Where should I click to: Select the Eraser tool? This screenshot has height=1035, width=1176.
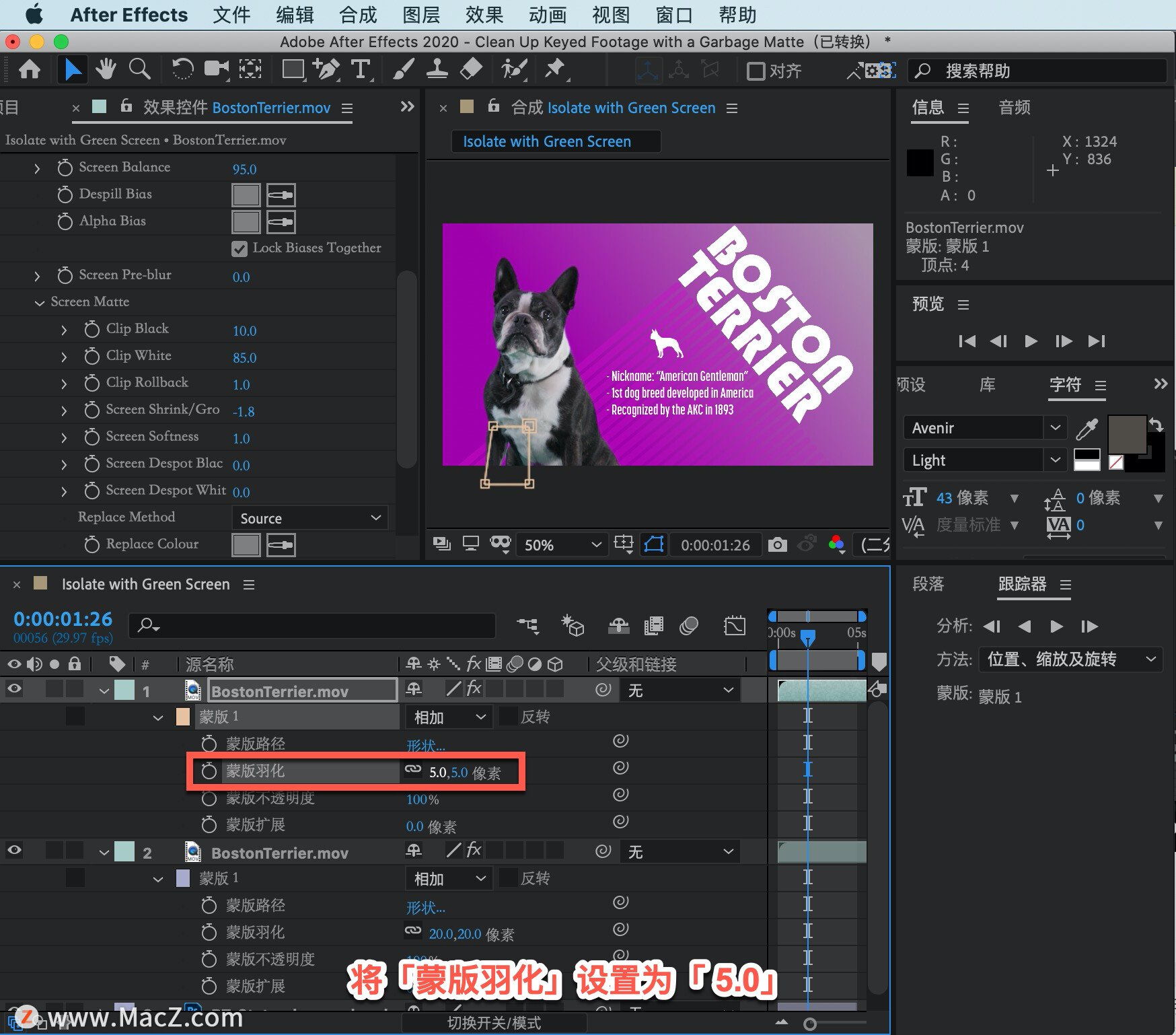(x=471, y=69)
